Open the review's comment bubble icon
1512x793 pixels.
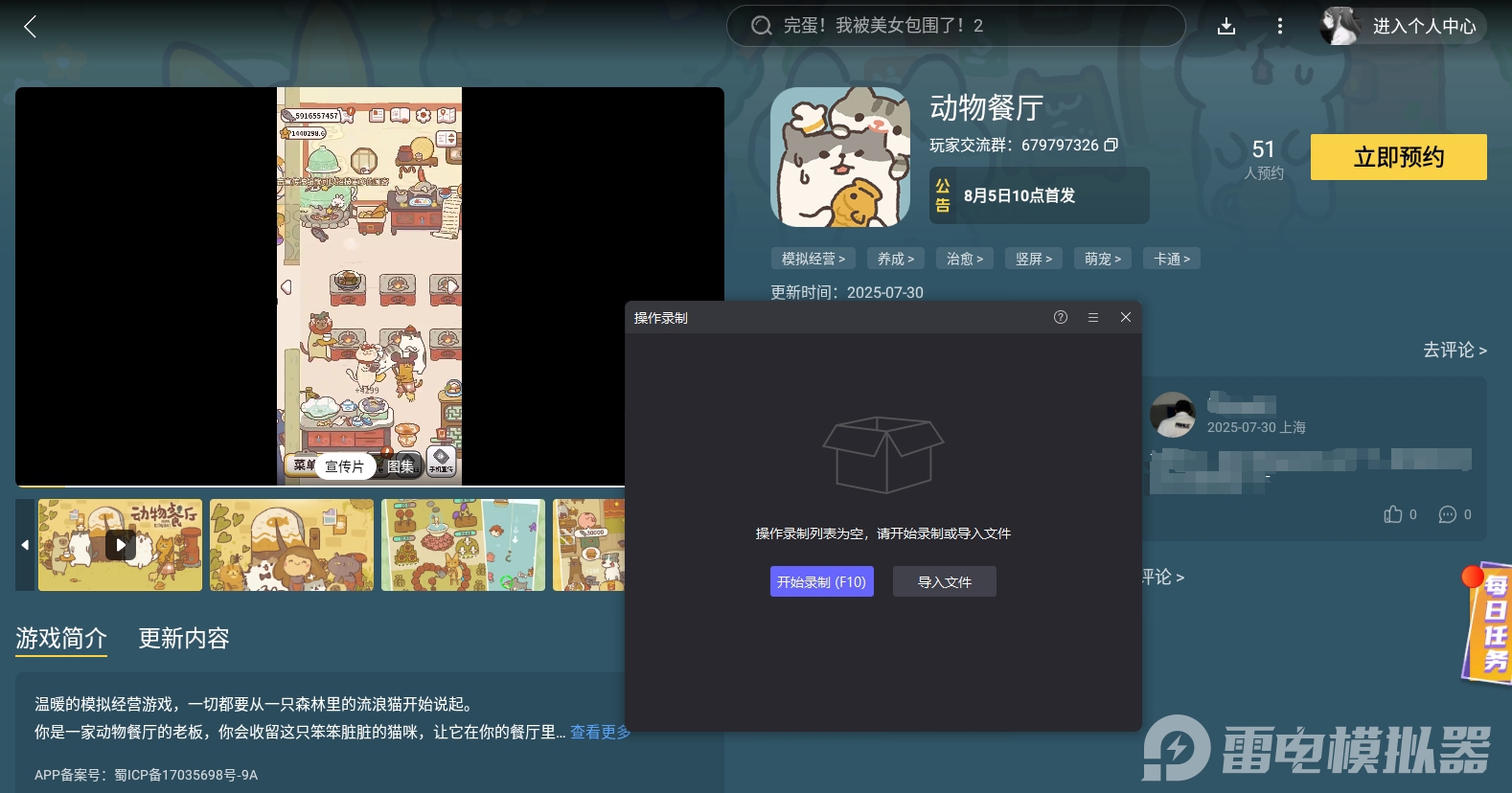(x=1447, y=514)
